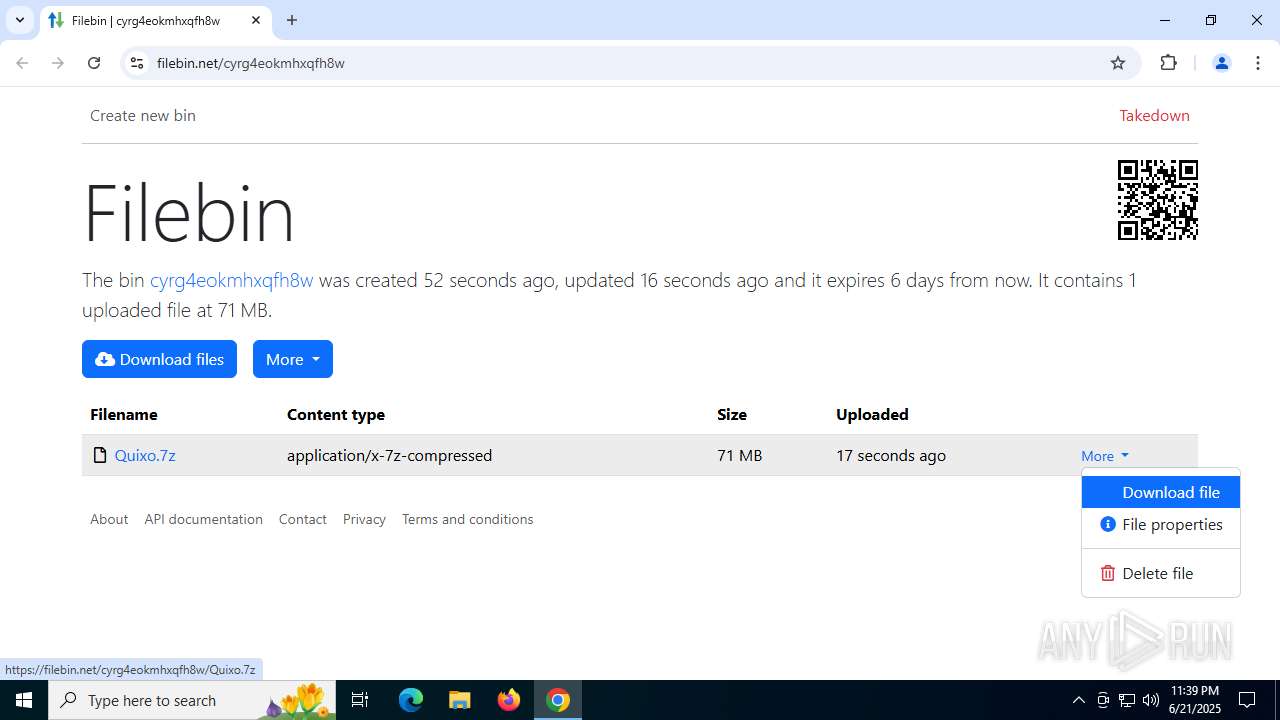Open the Takedown link
The image size is (1280, 720).
point(1154,115)
